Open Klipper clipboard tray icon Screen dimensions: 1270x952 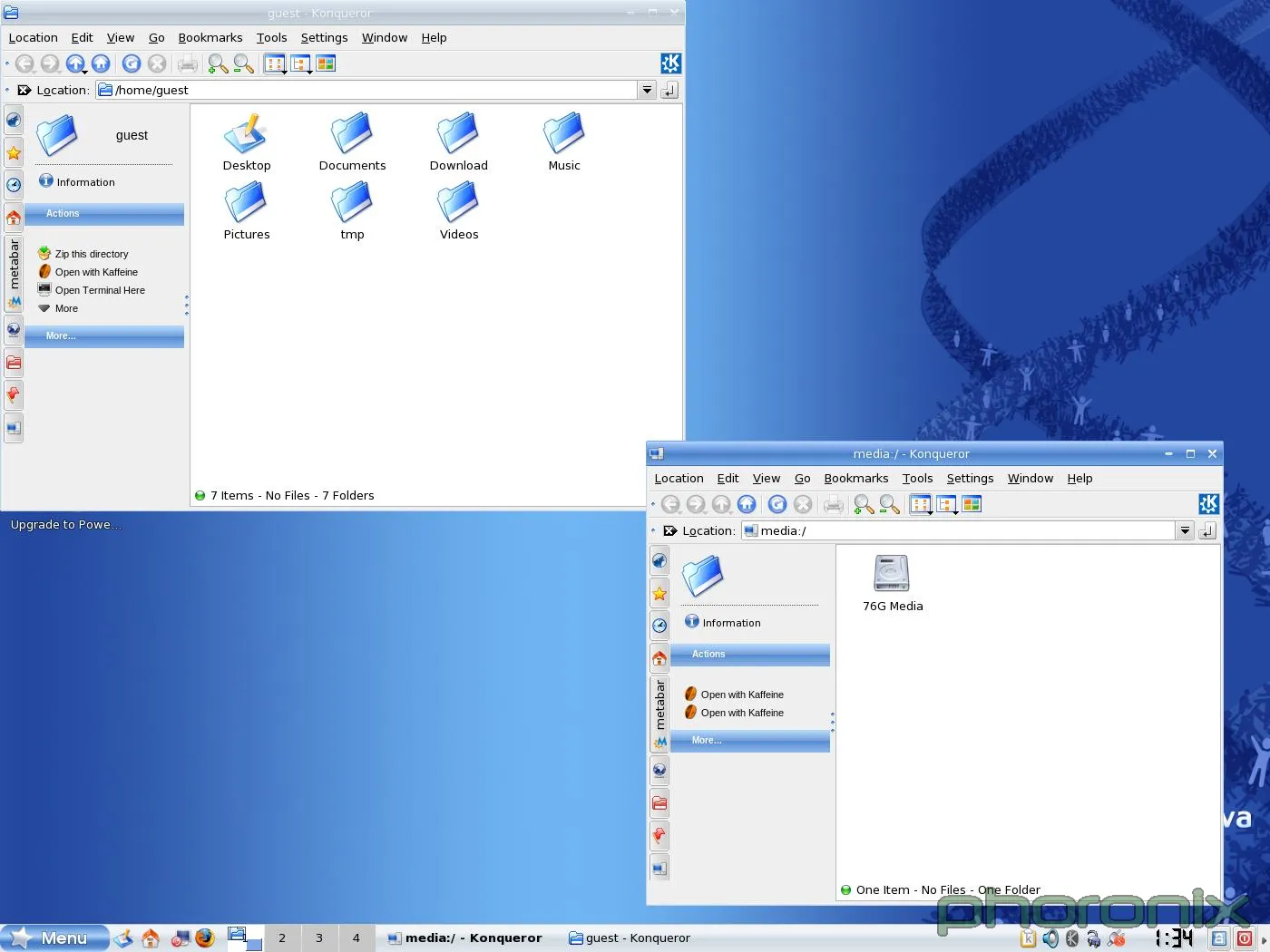coord(1028,938)
